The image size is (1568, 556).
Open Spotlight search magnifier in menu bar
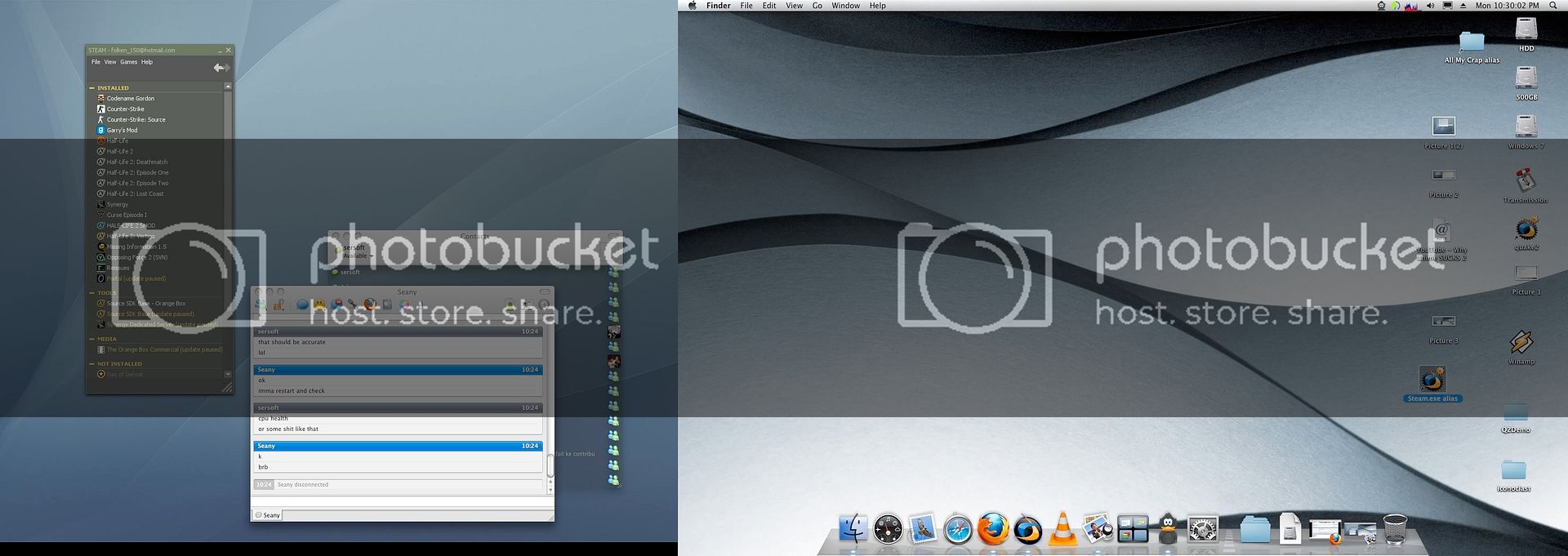pos(1553,6)
